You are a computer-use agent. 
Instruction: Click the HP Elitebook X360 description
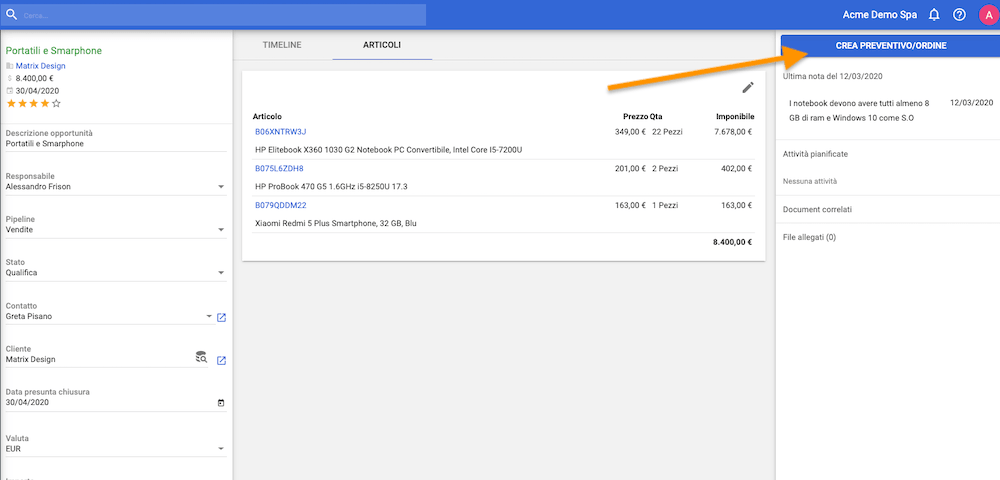click(388, 150)
